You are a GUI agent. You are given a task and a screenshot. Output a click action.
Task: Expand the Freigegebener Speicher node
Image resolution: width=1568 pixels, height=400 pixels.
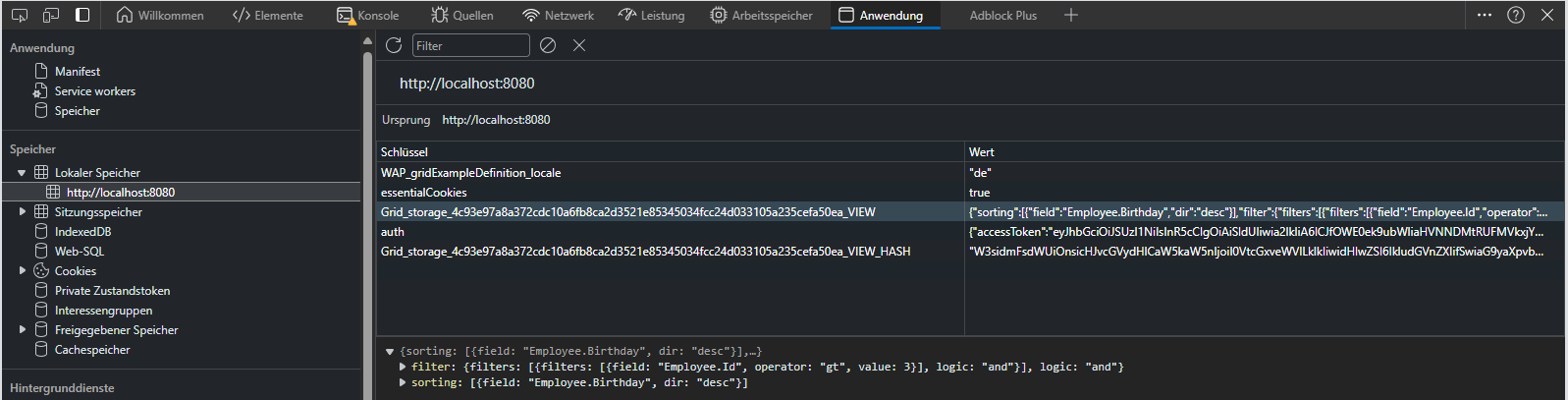pos(22,329)
